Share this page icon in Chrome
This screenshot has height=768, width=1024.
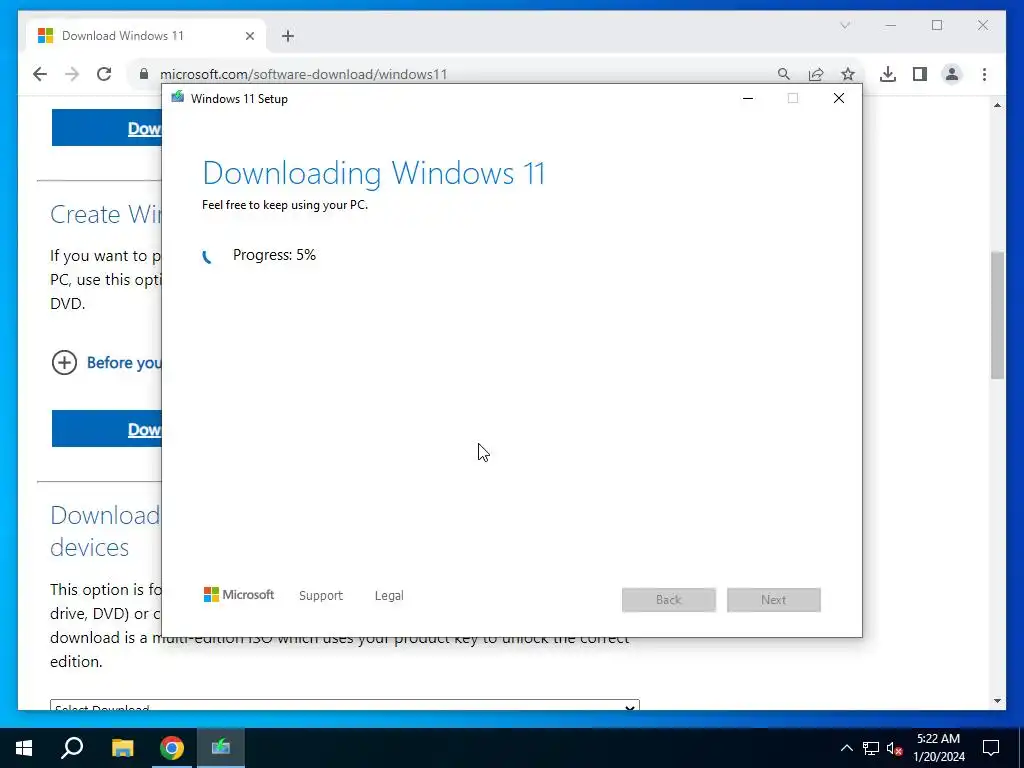(816, 74)
